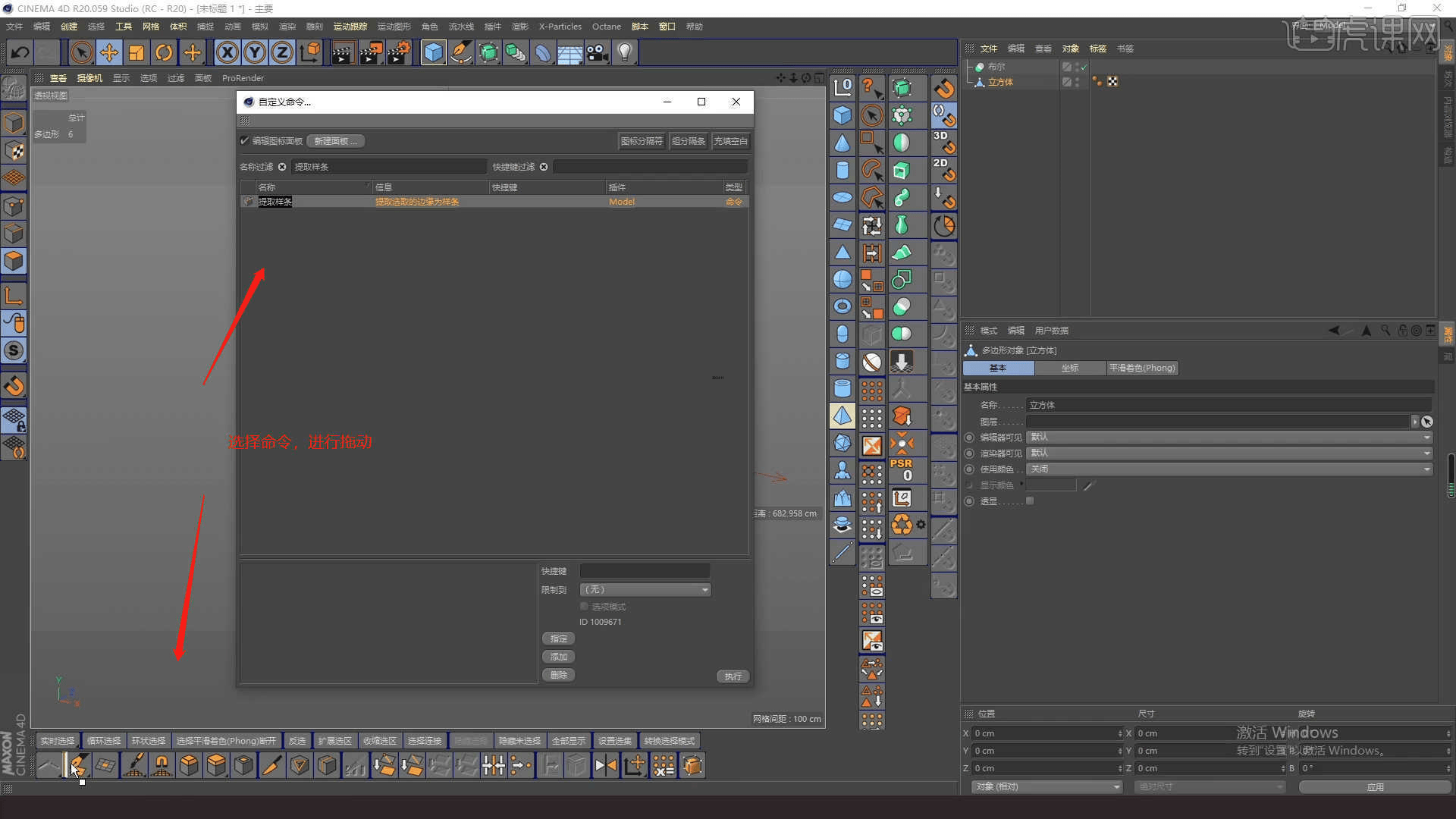
Task: Open the Octane menu
Action: click(x=607, y=27)
